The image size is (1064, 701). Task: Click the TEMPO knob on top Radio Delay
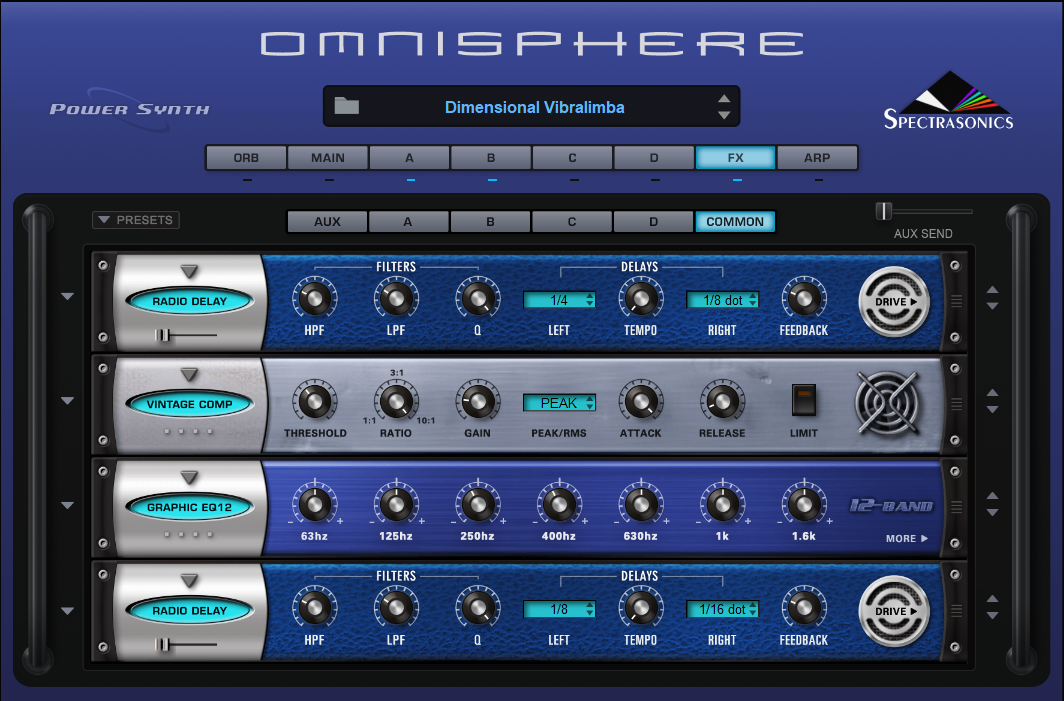641,298
